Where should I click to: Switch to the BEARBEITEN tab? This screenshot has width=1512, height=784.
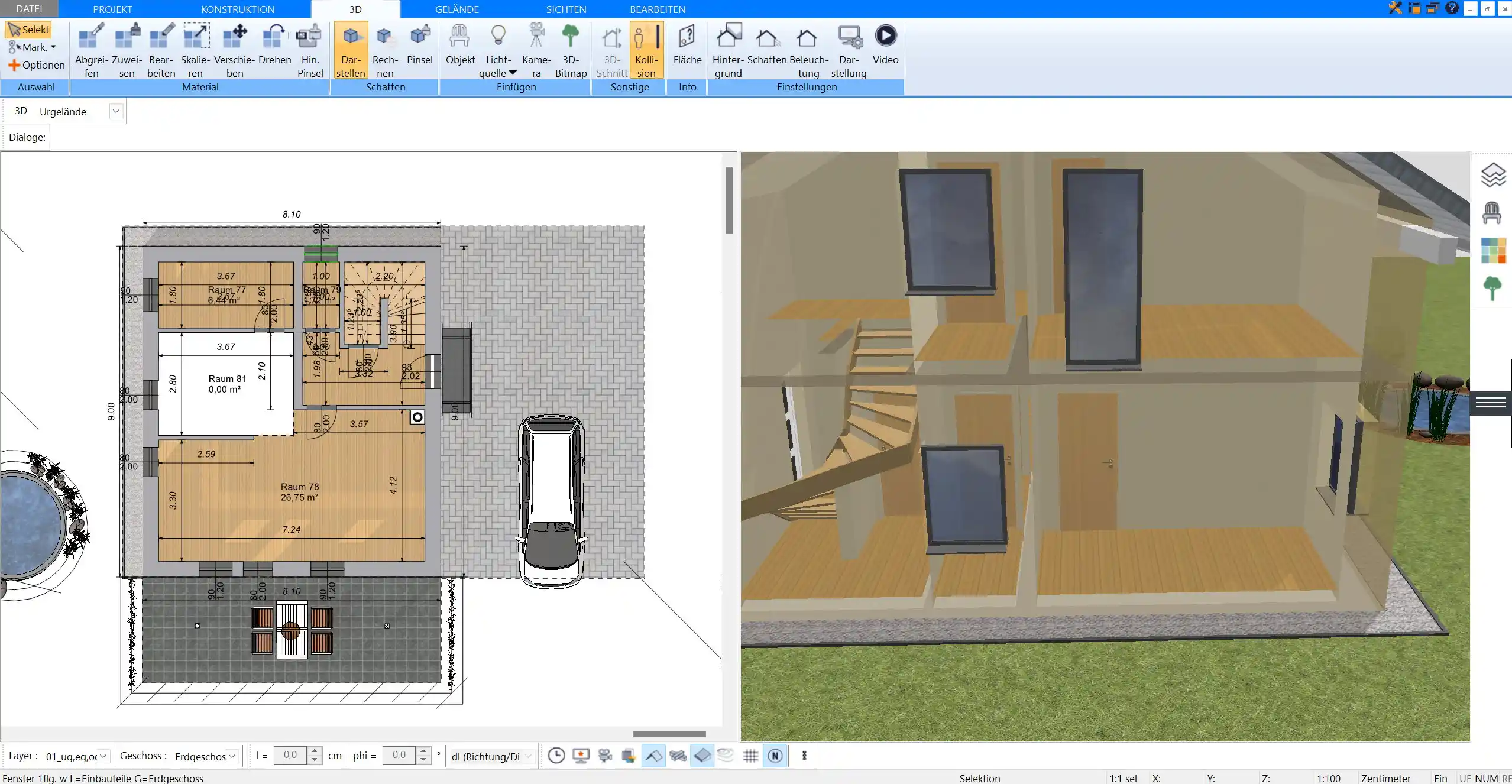coord(658,9)
